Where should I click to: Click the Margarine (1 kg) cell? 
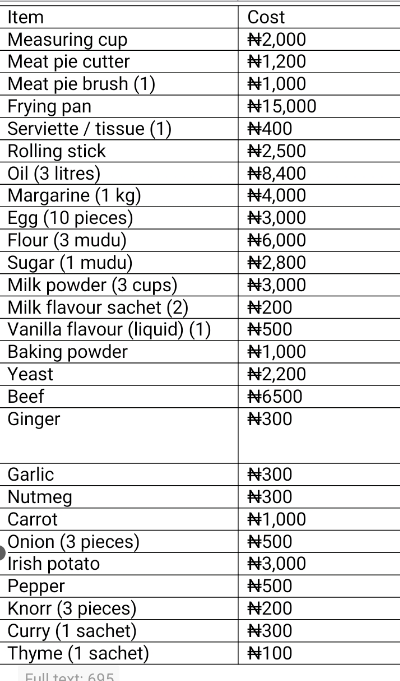pyautogui.click(x=119, y=195)
